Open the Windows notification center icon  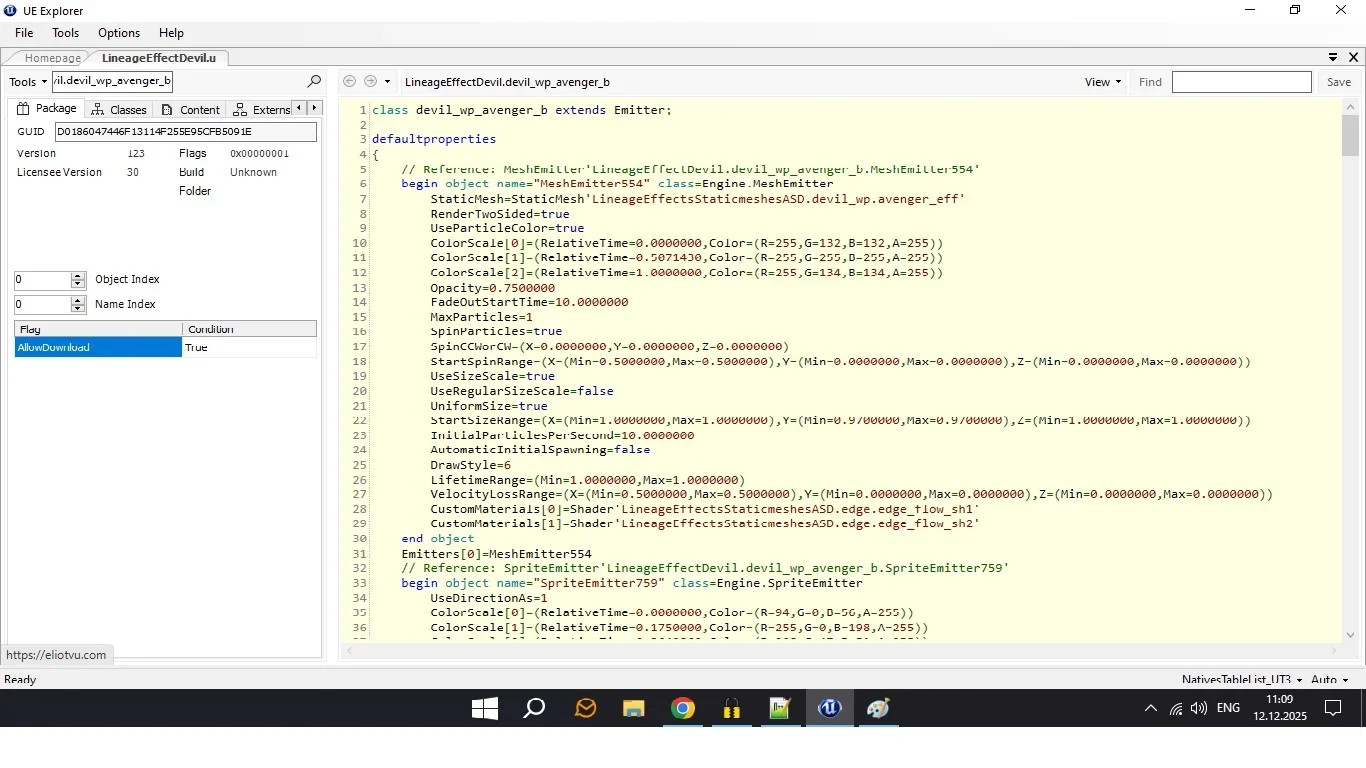click(1333, 708)
